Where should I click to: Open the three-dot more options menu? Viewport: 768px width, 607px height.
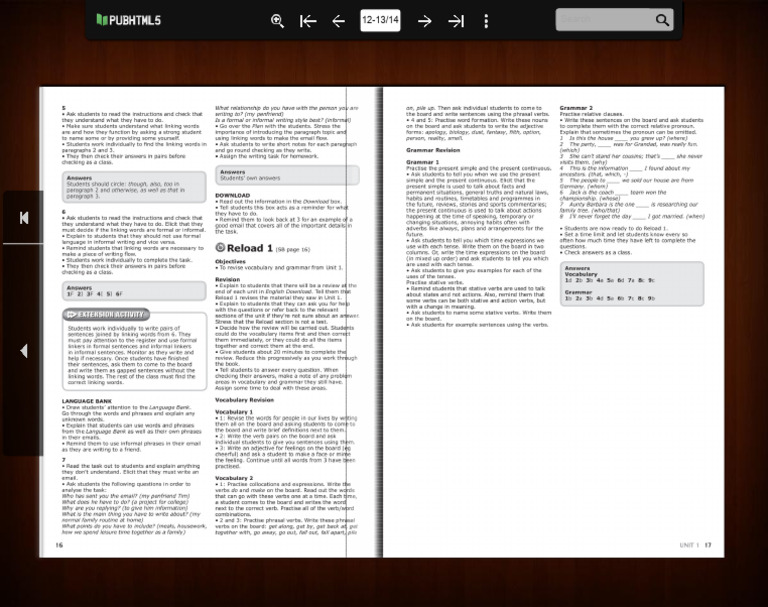click(486, 21)
